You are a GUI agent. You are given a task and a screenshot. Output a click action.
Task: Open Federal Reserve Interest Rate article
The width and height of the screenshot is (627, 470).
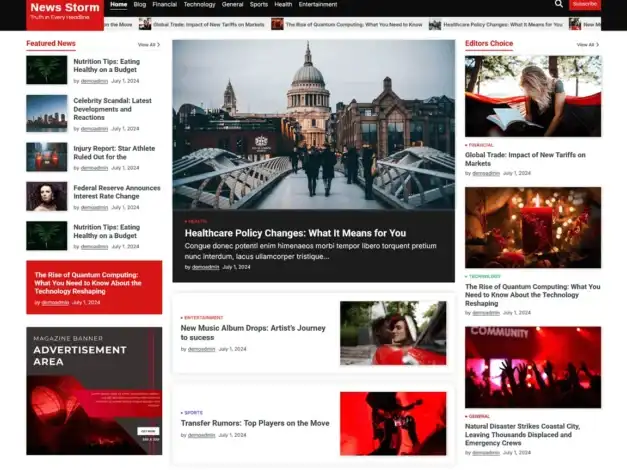click(117, 192)
